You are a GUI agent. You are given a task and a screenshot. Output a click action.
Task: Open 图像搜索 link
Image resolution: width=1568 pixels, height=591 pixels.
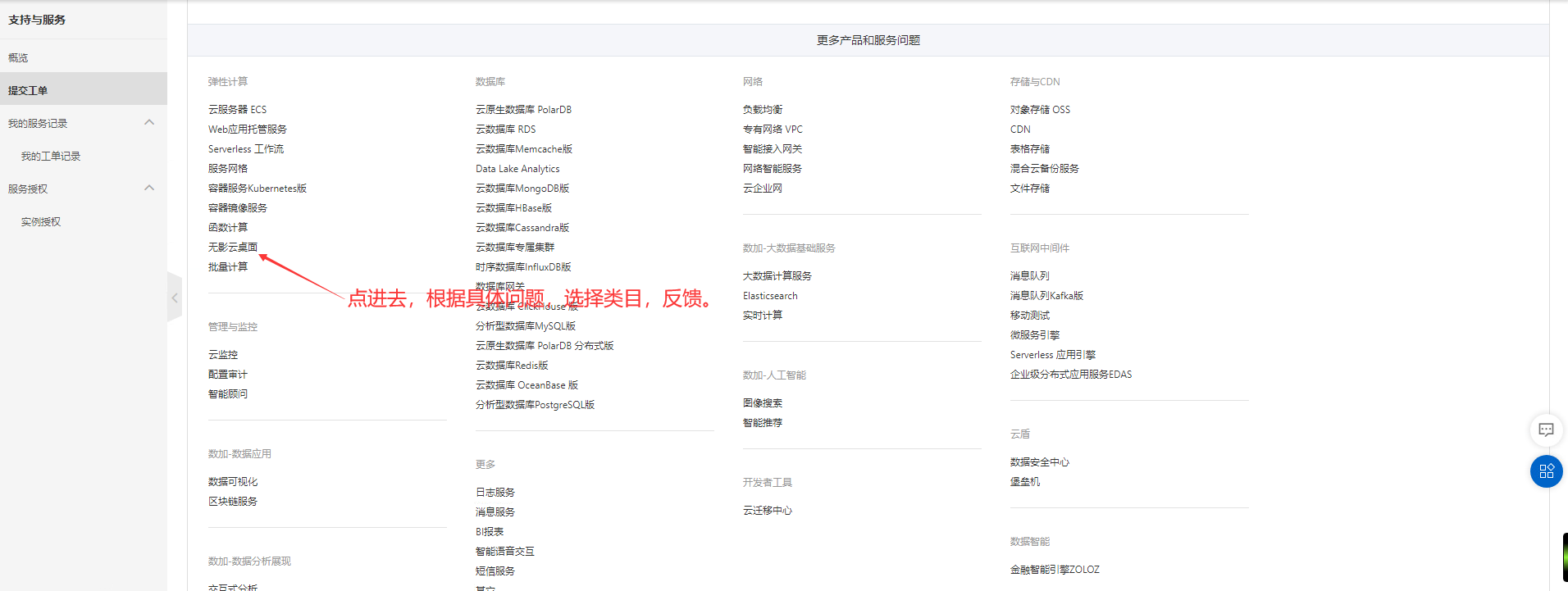[763, 402]
